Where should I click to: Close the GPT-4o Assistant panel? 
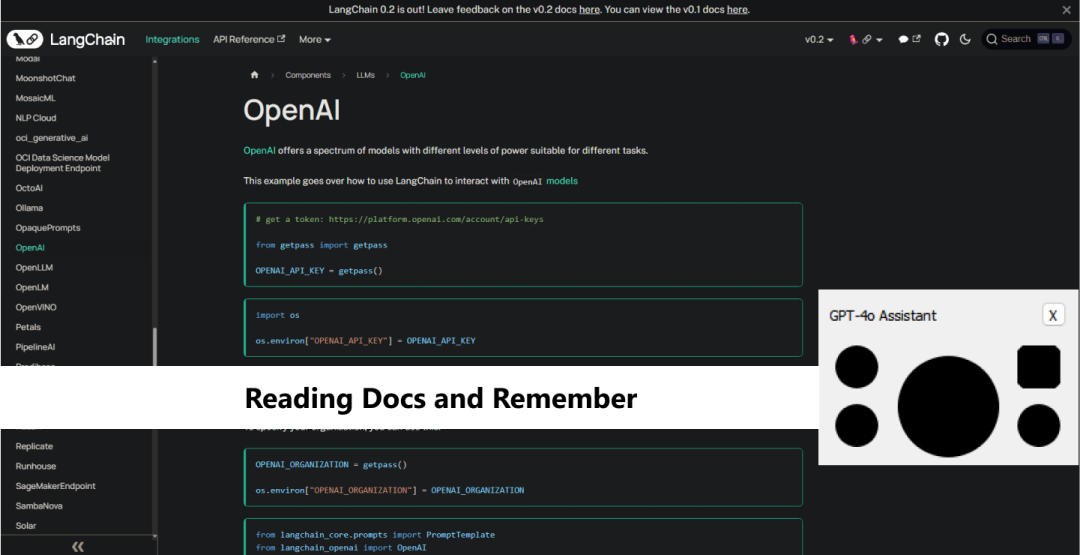[x=1052, y=315]
